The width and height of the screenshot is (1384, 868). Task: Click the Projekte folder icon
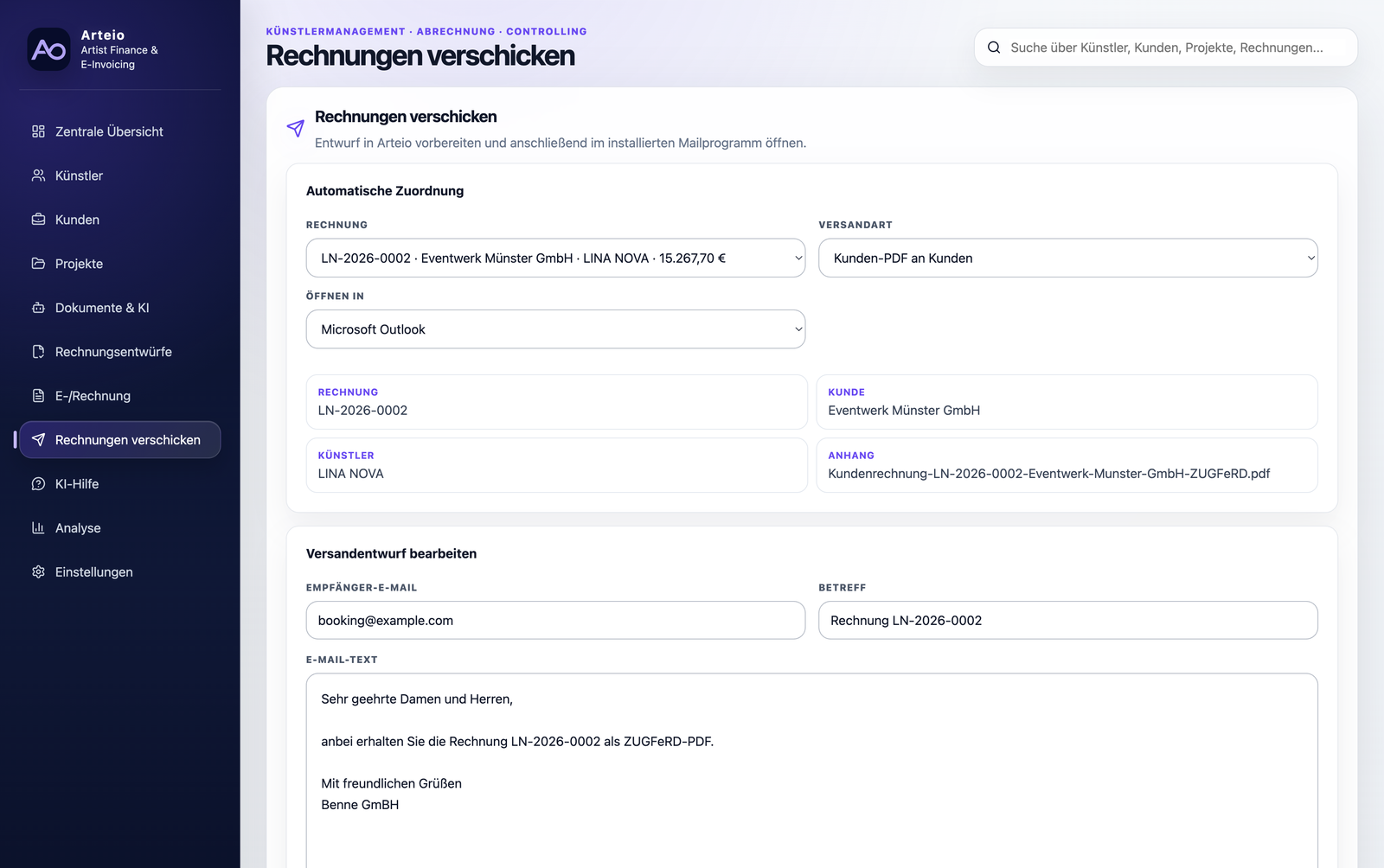tap(38, 264)
